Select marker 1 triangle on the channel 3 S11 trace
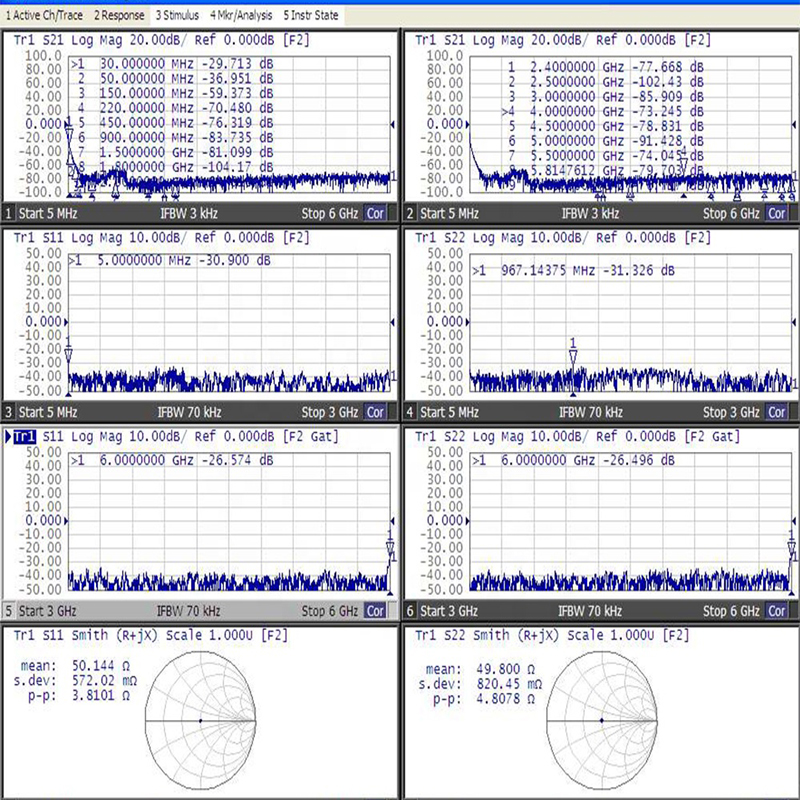The width and height of the screenshot is (800, 800). pos(68,355)
